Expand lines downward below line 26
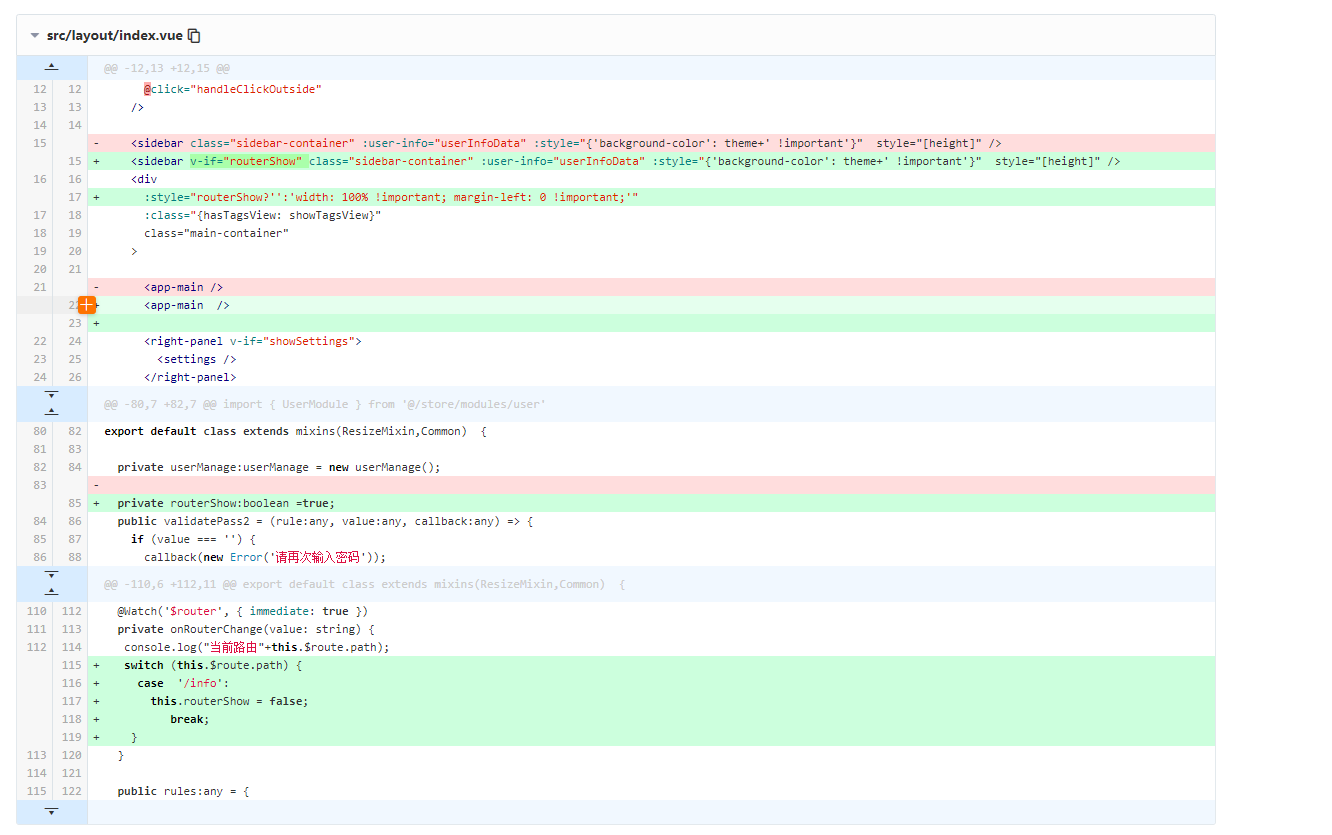The width and height of the screenshot is (1332, 835). click(x=51, y=395)
